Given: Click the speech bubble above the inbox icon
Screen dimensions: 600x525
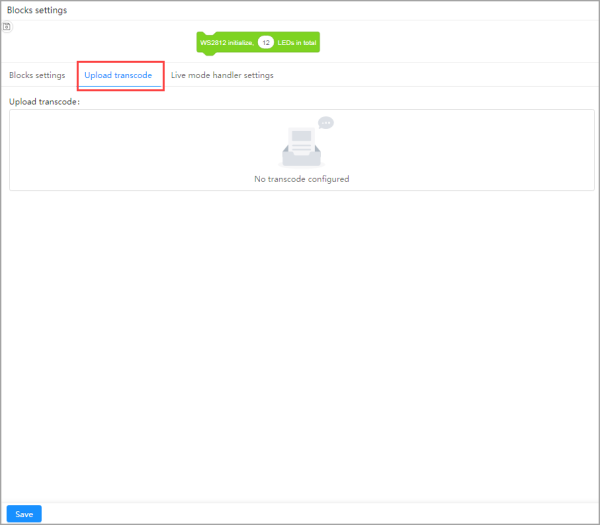Looking at the screenshot, I should 325,122.
